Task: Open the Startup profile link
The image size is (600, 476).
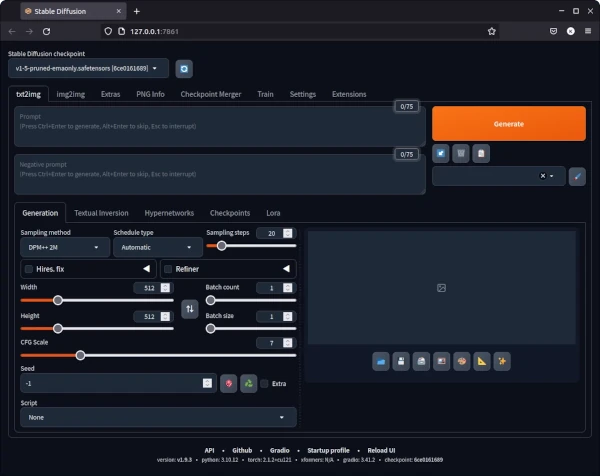Action: point(328,450)
